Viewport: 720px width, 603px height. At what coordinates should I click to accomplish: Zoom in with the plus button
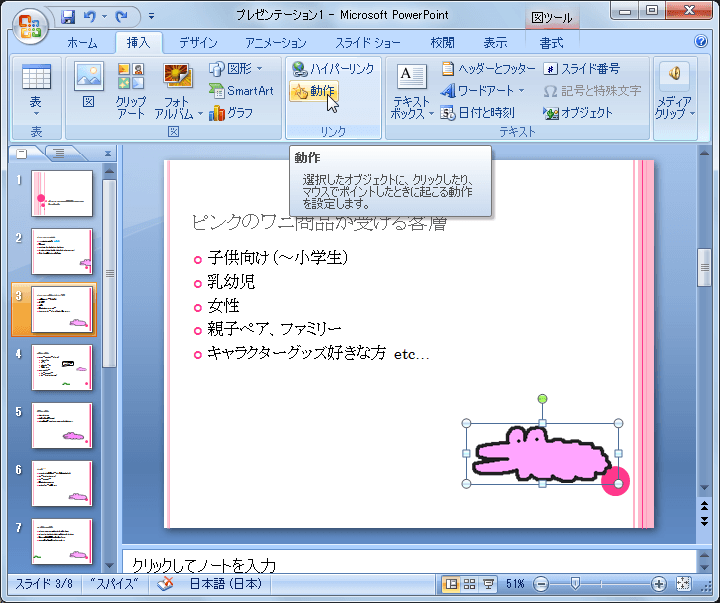pos(658,584)
